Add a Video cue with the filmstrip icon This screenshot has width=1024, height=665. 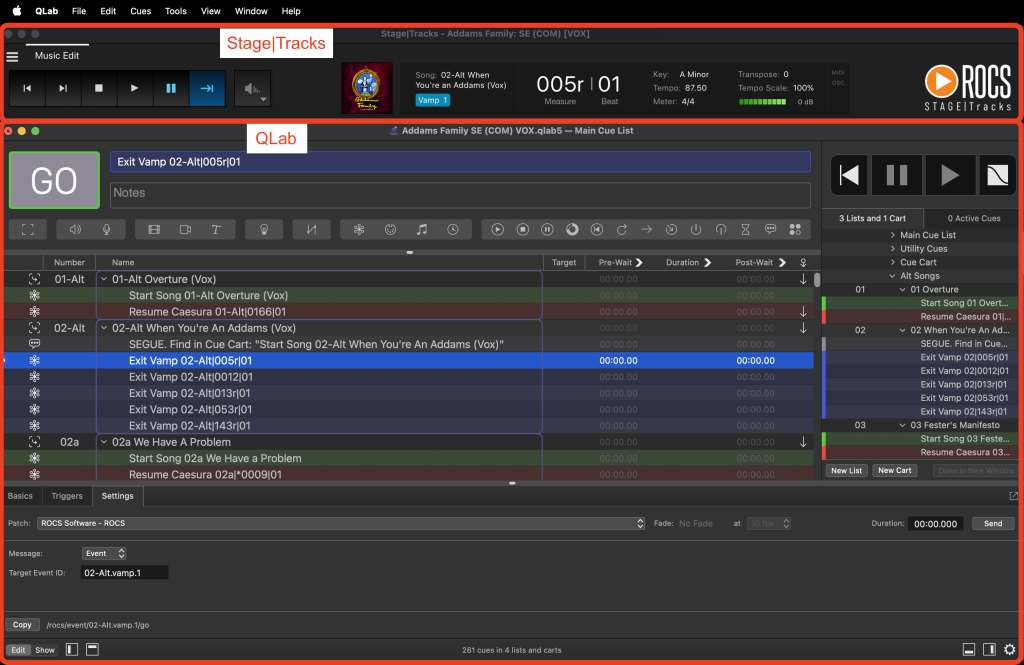(x=154, y=230)
